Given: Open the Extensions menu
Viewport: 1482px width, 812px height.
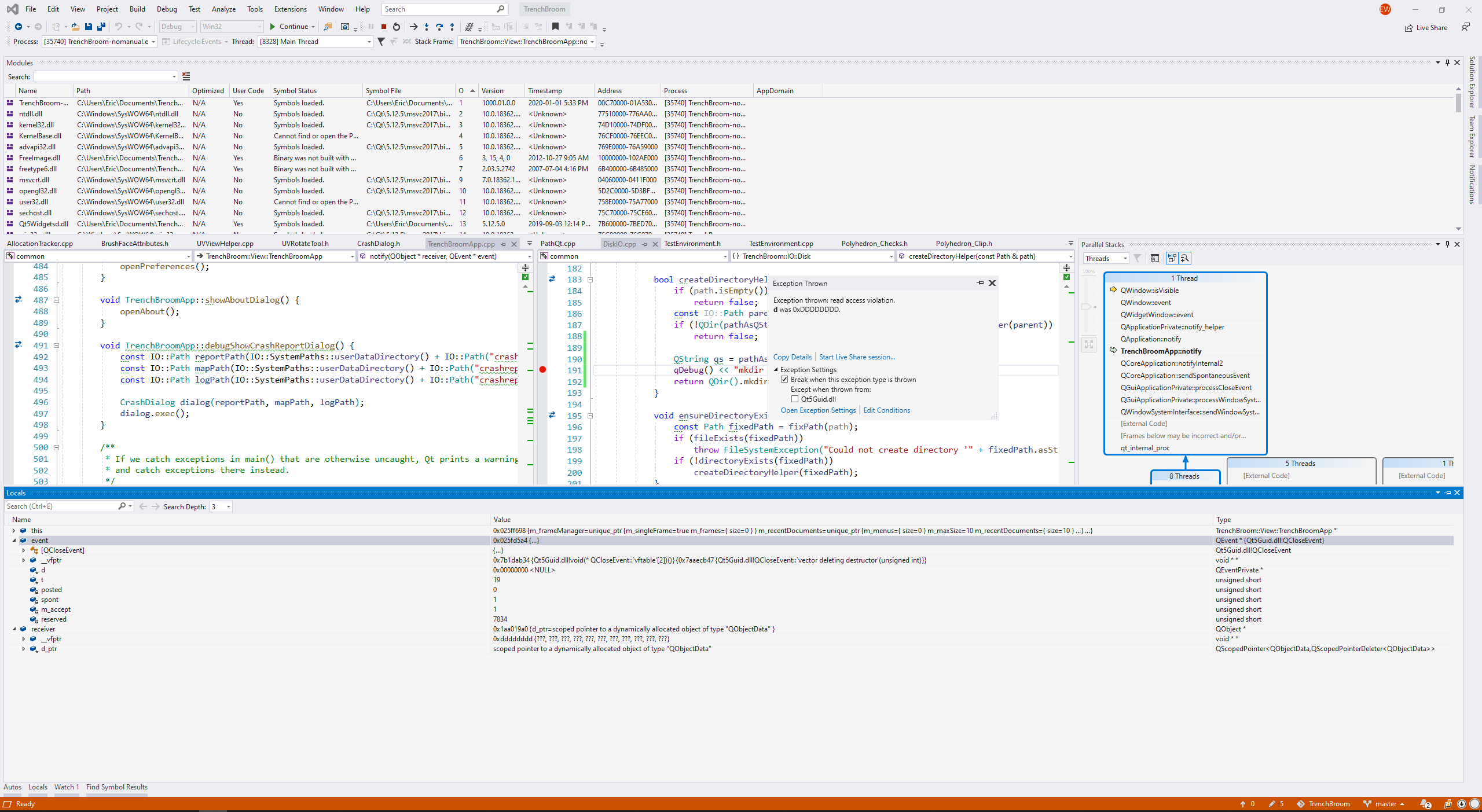Looking at the screenshot, I should pos(291,9).
